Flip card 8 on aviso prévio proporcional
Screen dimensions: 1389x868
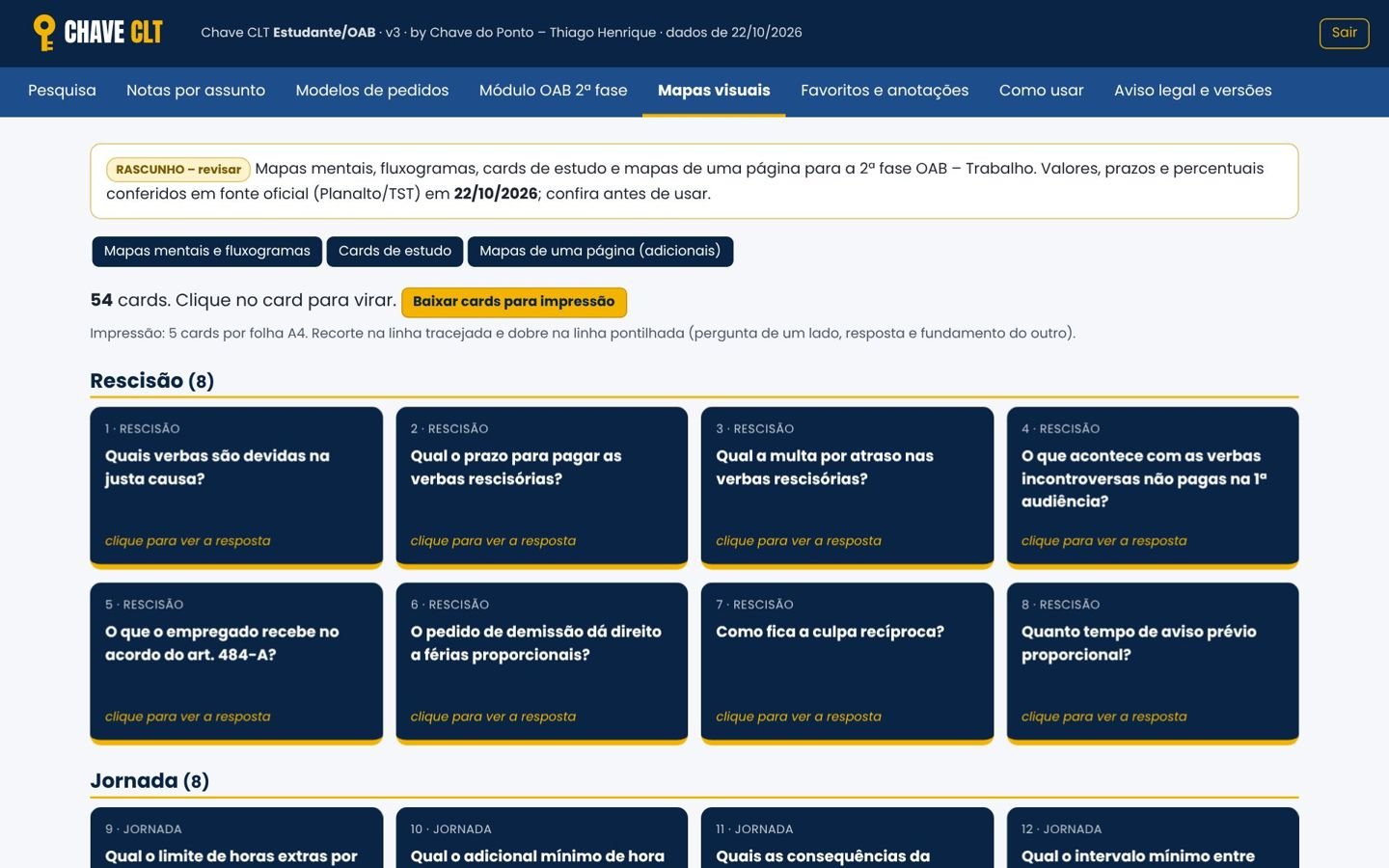click(x=1153, y=664)
